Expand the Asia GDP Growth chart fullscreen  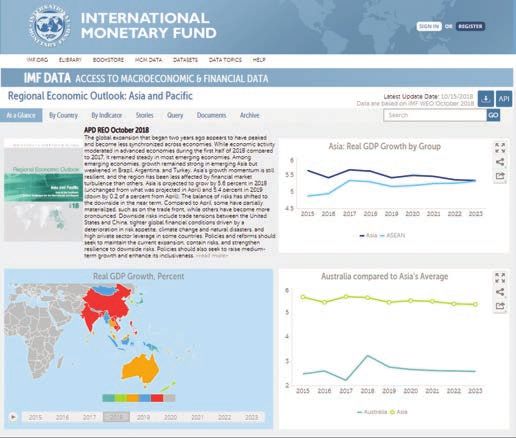pos(500,147)
